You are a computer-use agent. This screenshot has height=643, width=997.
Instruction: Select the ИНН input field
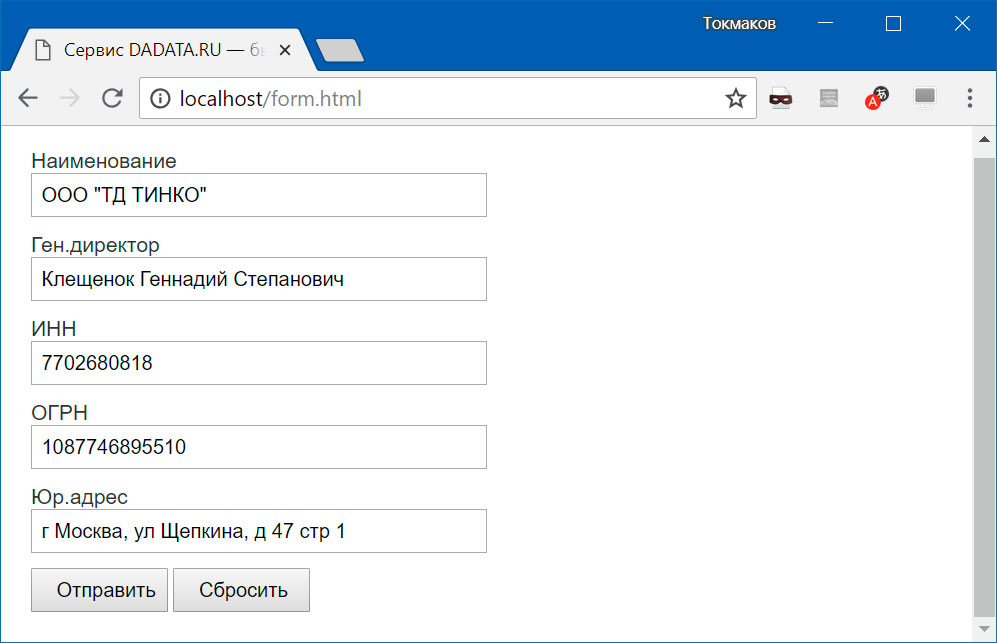tap(259, 363)
